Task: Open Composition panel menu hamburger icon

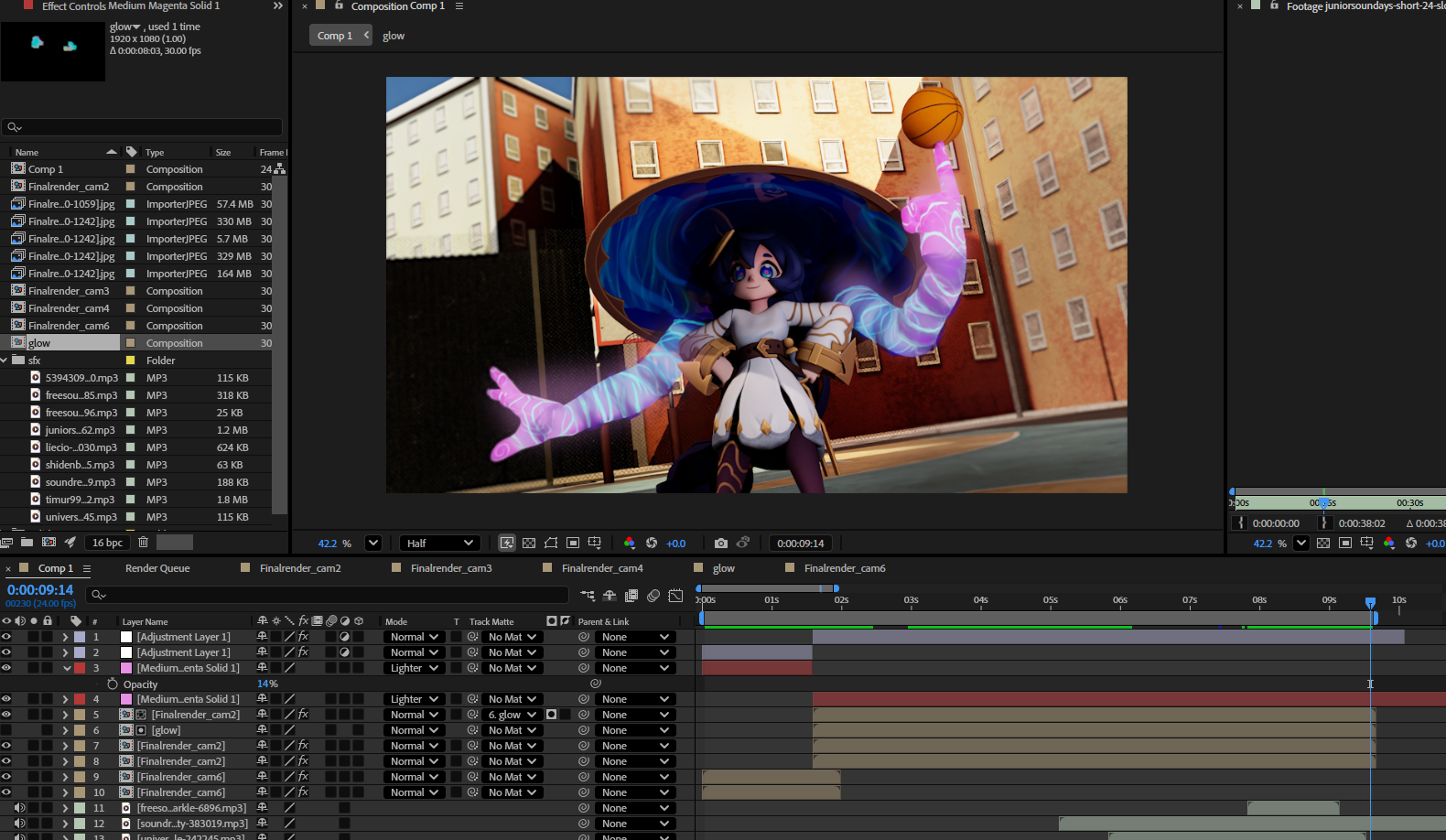Action: coord(459,6)
